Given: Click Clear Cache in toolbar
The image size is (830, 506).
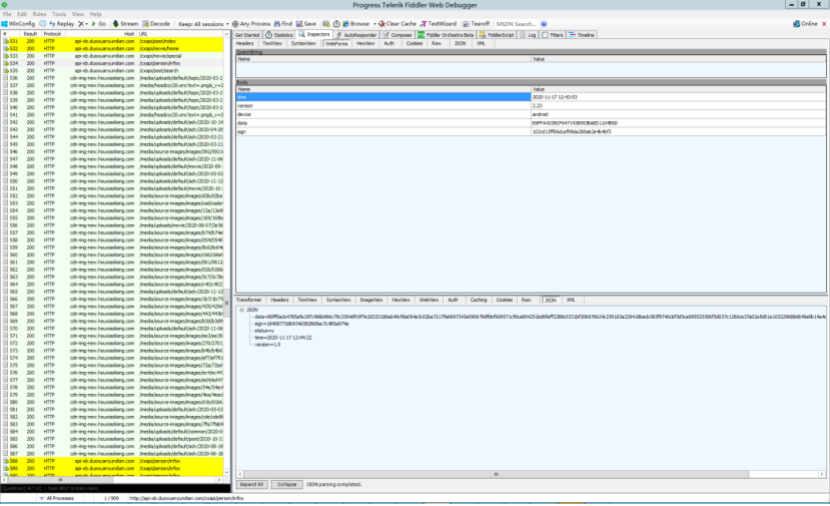Looking at the screenshot, I should pyautogui.click(x=397, y=24).
